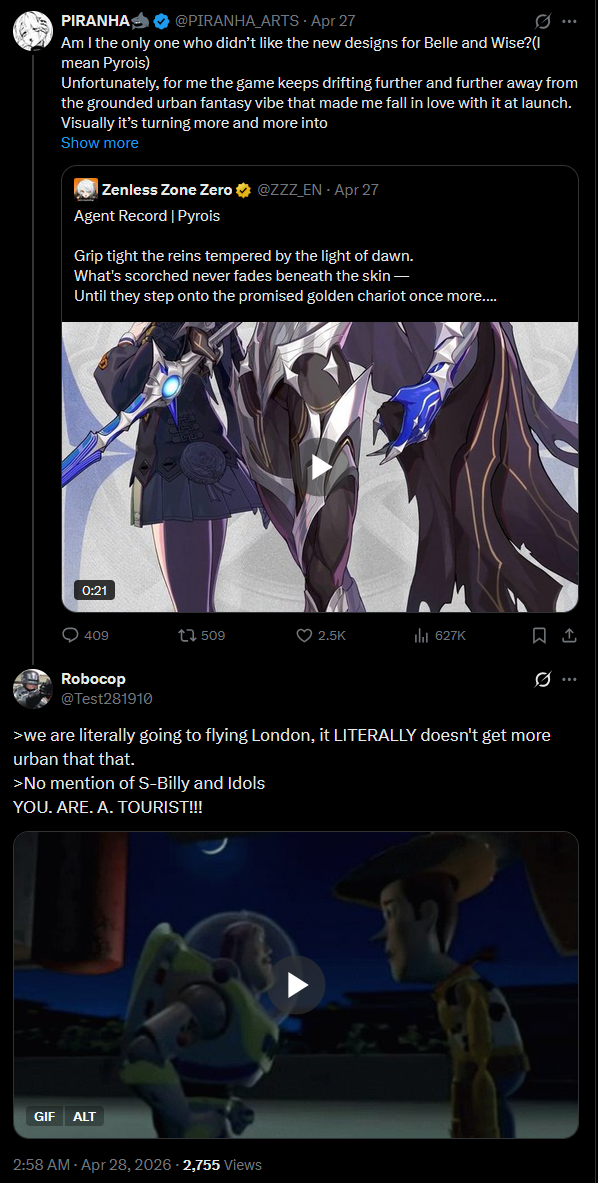Open Robocop's profile avatar
The width and height of the screenshot is (598, 1183).
click(32, 688)
